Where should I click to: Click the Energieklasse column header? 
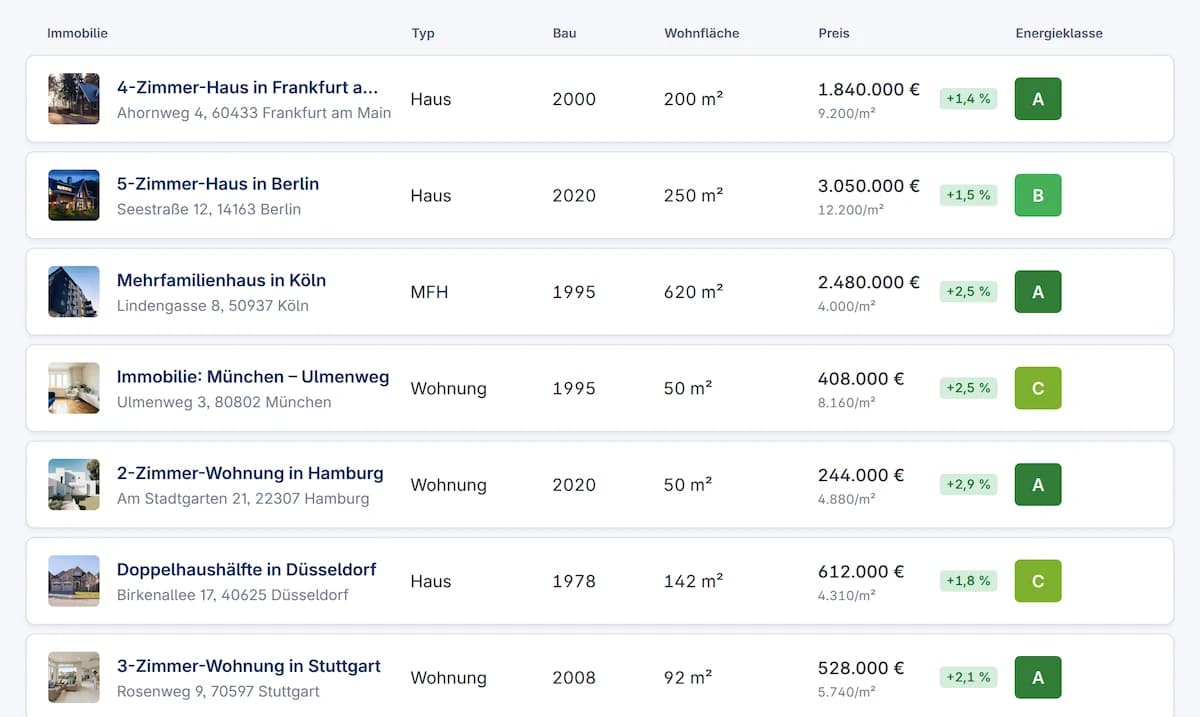point(1059,33)
